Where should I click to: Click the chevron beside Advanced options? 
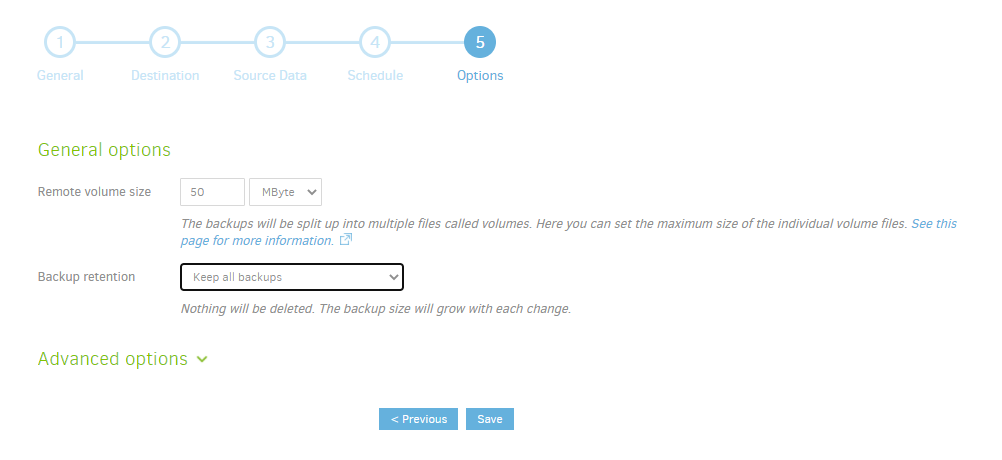coord(203,360)
